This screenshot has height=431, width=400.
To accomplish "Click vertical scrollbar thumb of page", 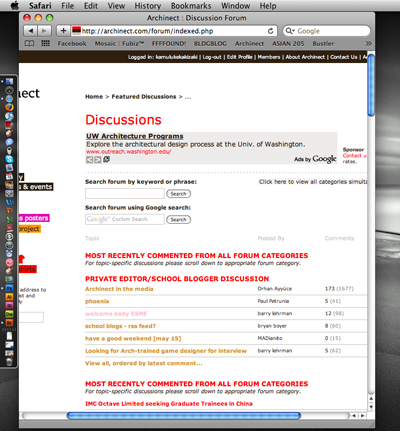I will pos(371,86).
